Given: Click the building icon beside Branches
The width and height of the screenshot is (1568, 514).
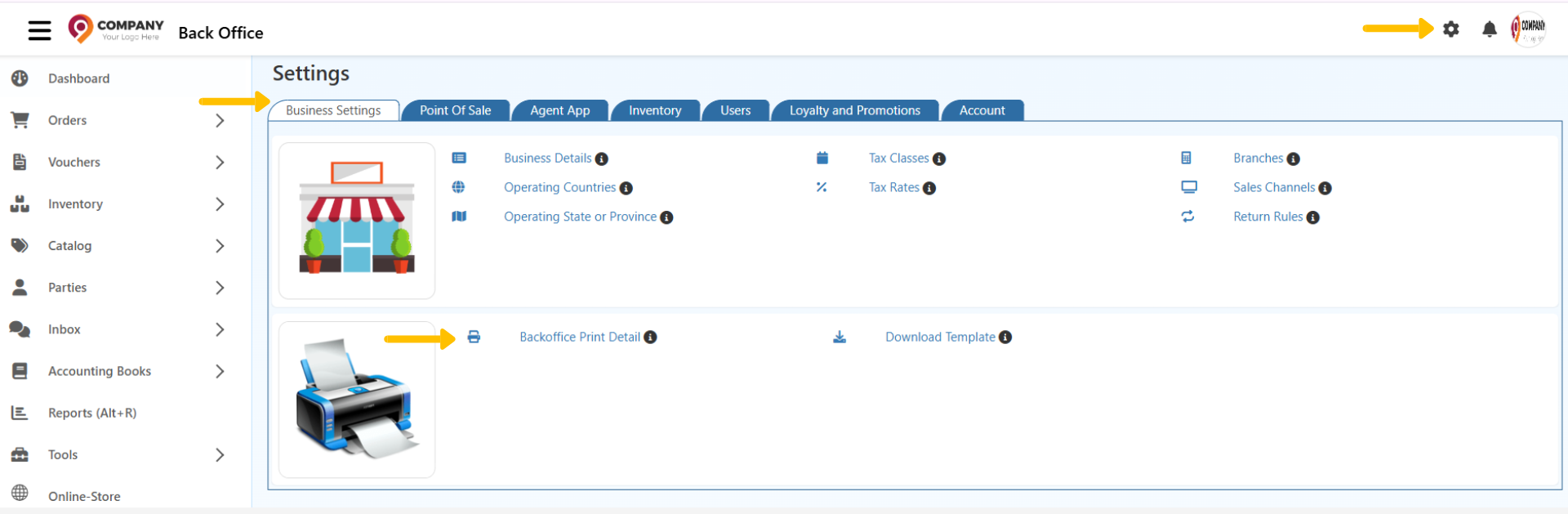Looking at the screenshot, I should tap(1186, 158).
